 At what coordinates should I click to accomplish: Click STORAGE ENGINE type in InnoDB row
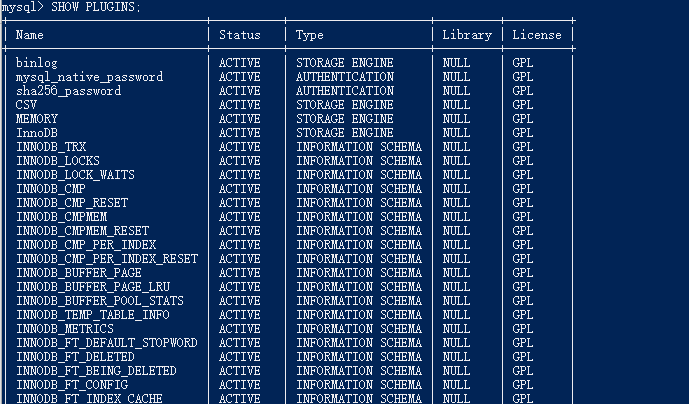click(x=344, y=133)
